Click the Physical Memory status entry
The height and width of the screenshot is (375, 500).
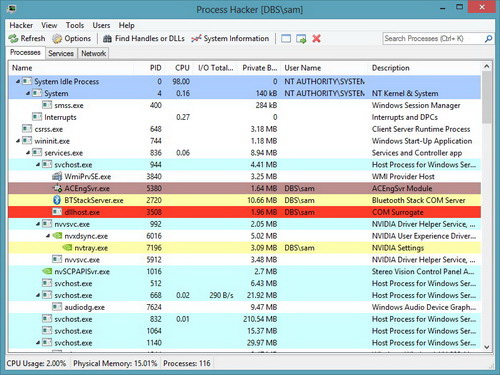point(115,363)
